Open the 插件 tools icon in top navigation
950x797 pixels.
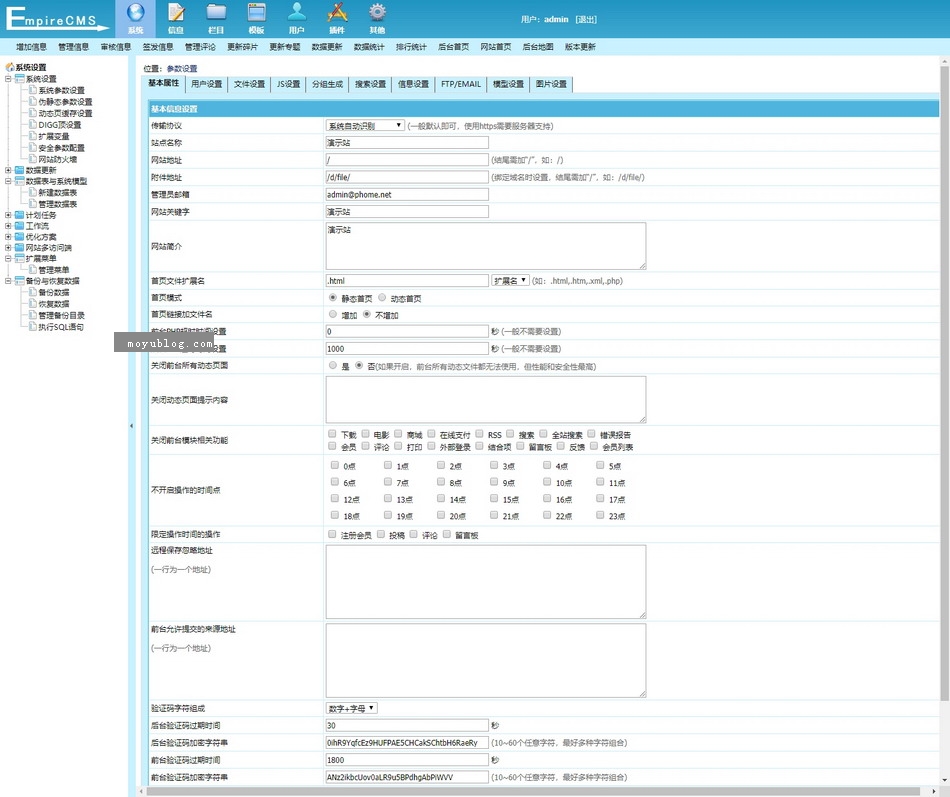tap(337, 12)
